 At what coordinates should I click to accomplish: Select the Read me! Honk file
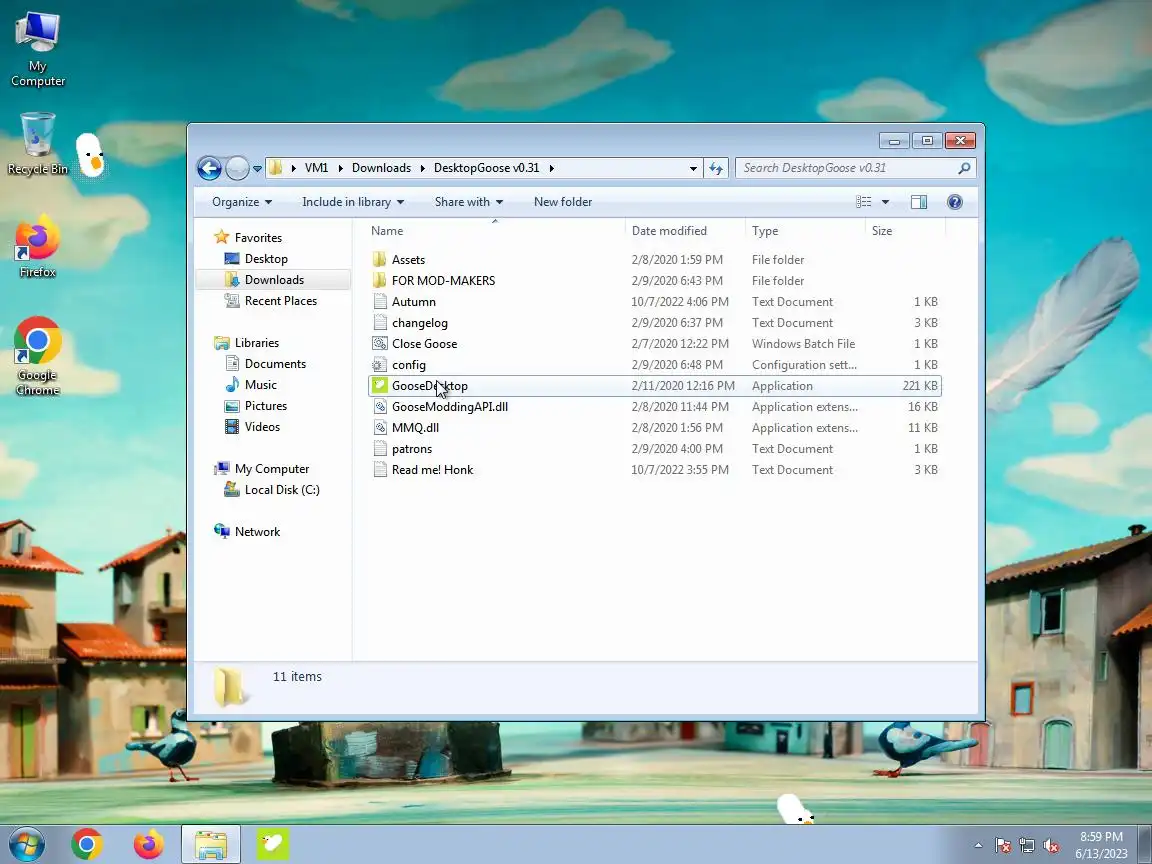click(432, 470)
